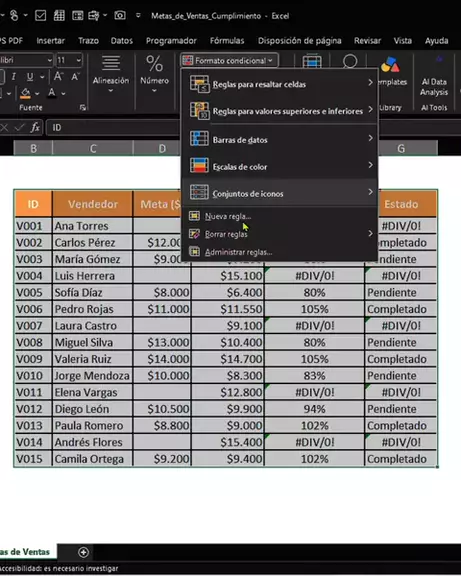Open Fuente dialog launcher
Viewport: 461px width, 576px height.
tap(83, 107)
